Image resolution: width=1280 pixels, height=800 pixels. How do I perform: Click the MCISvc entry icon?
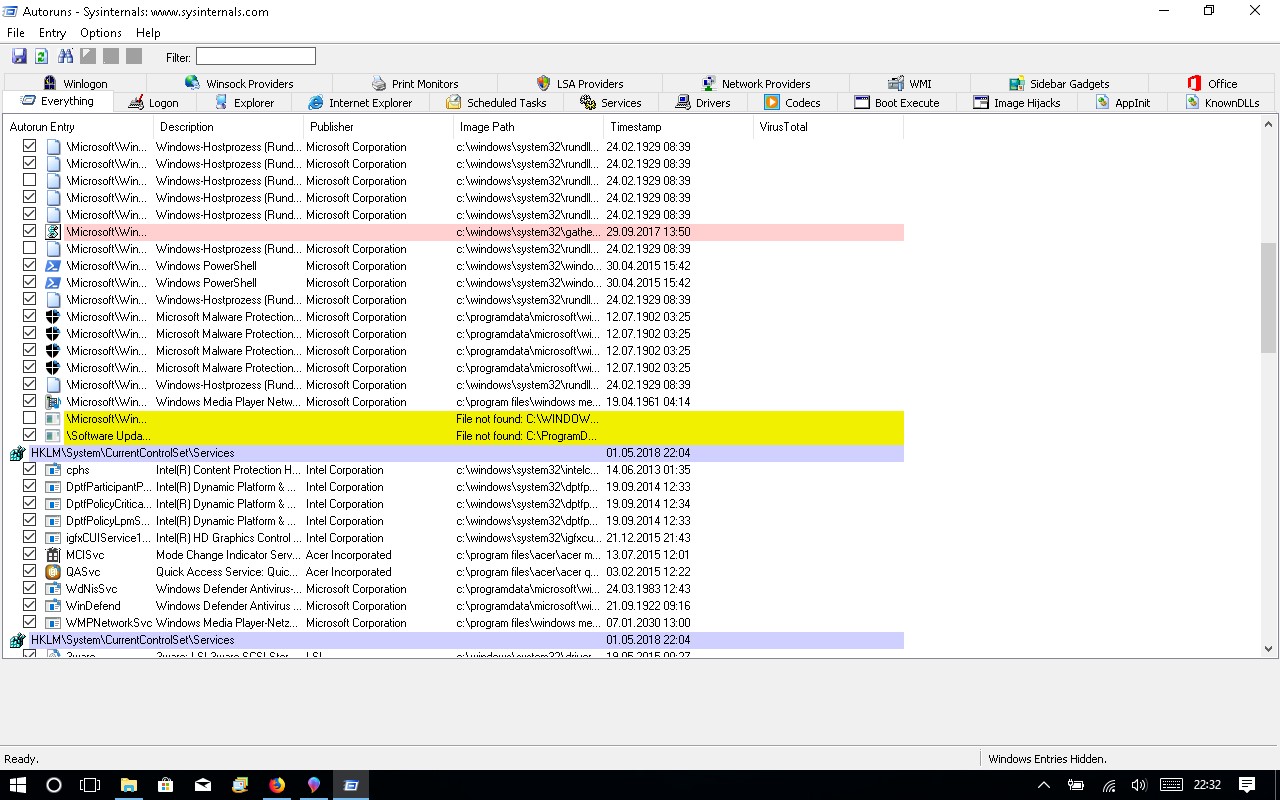point(54,555)
